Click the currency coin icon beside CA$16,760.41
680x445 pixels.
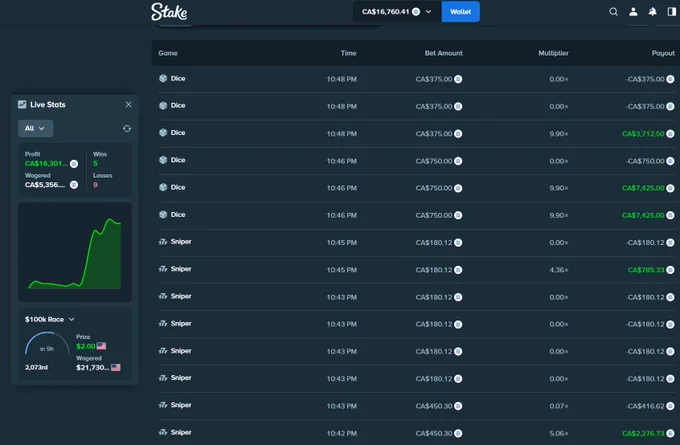tap(416, 12)
